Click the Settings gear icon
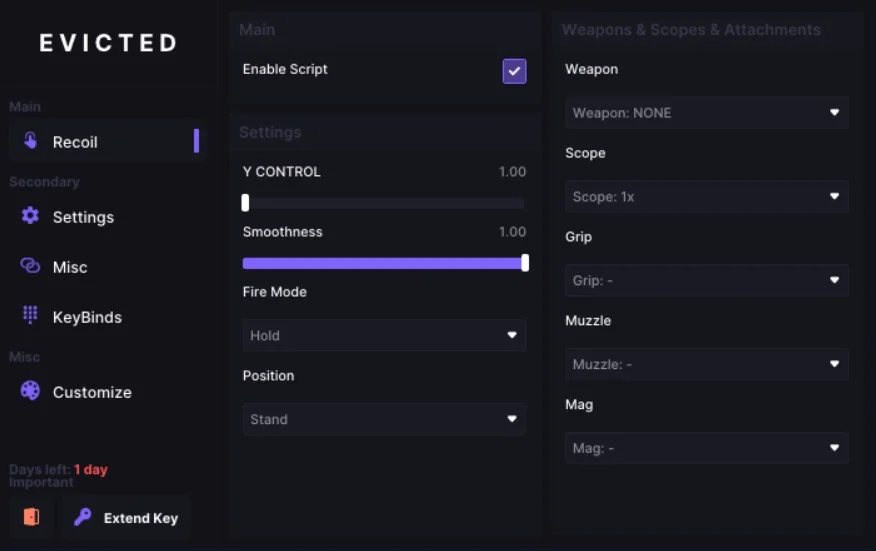 [30, 216]
